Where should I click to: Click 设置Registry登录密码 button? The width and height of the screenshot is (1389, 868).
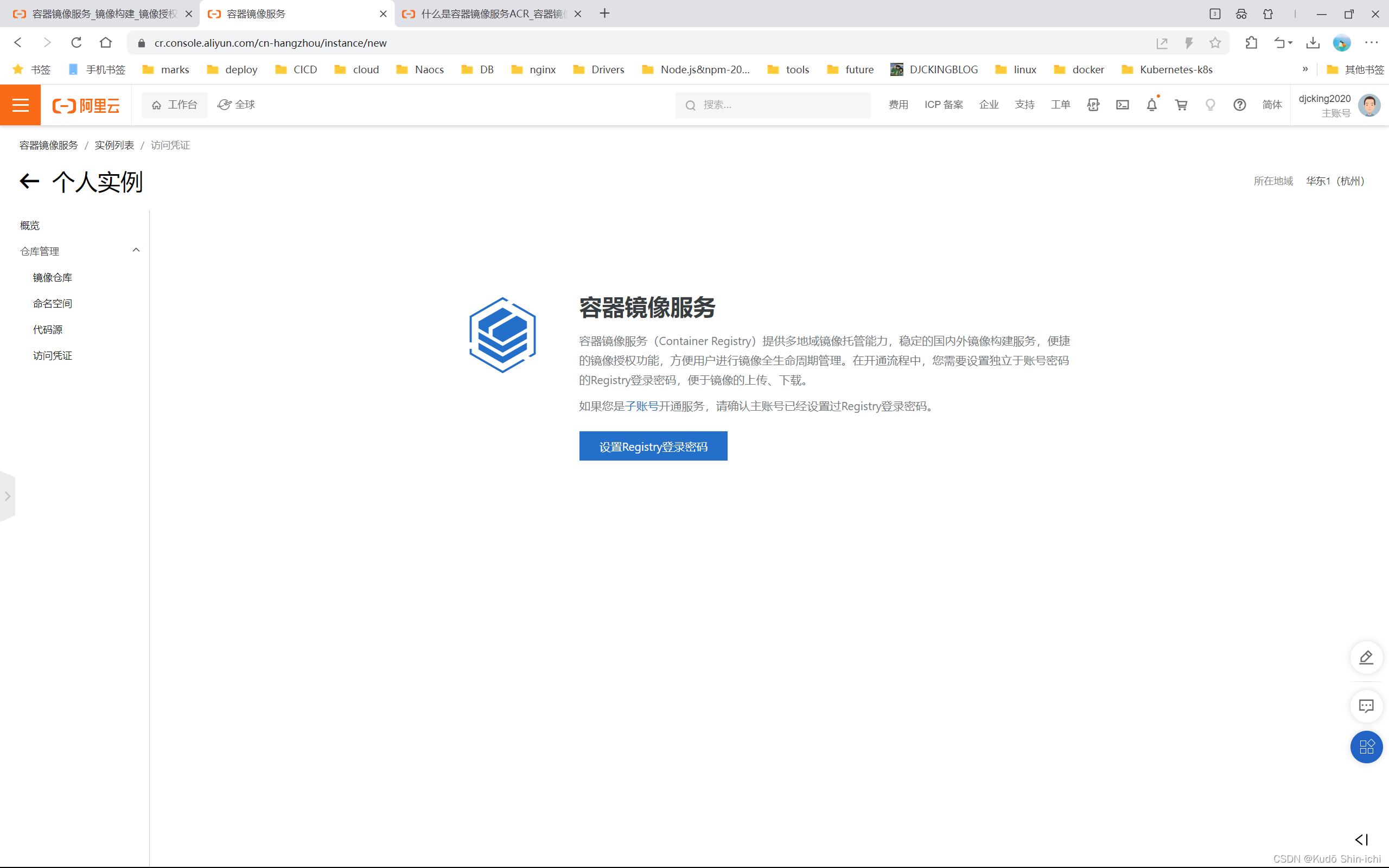click(x=653, y=446)
